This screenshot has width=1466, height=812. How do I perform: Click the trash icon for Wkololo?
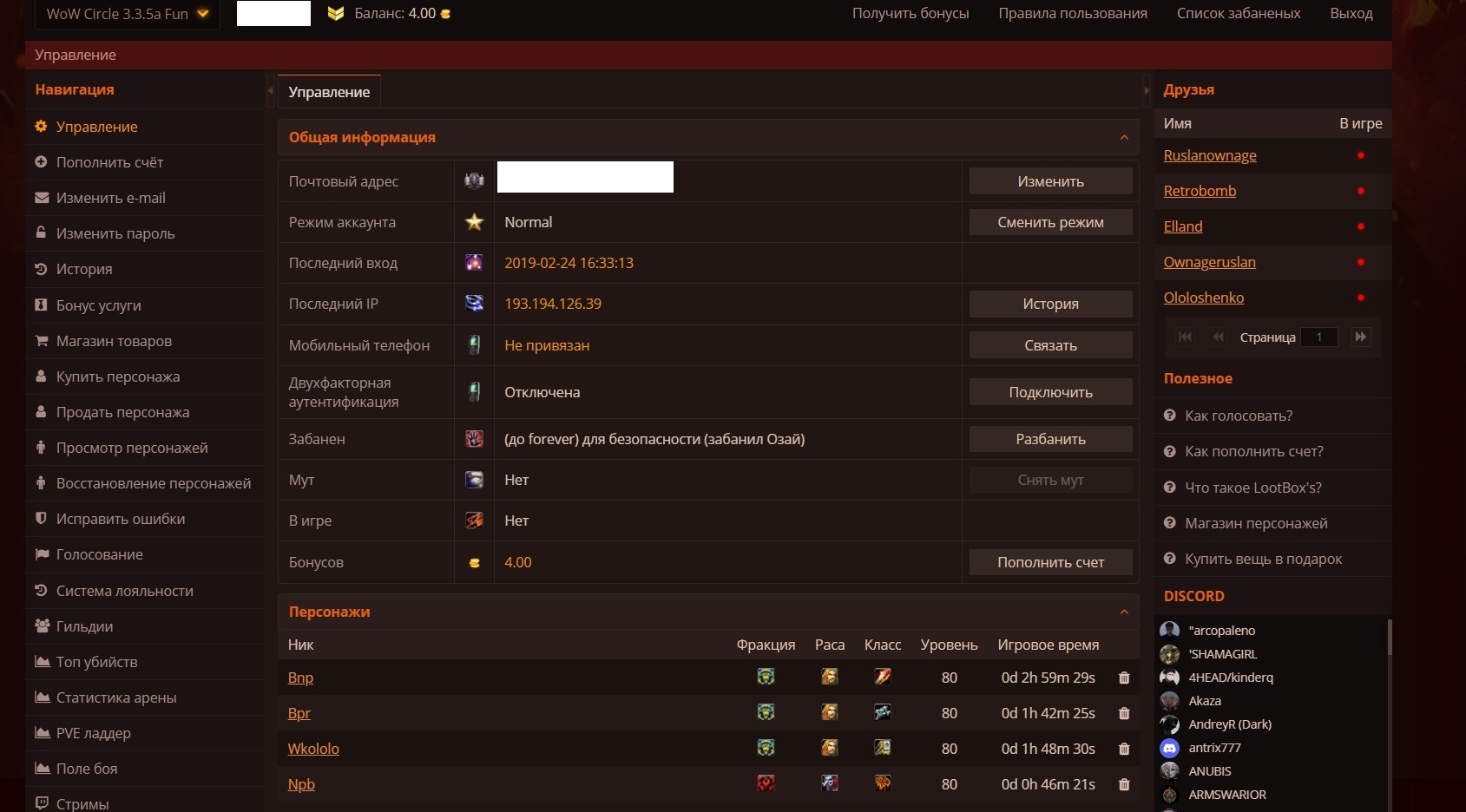[x=1124, y=749]
